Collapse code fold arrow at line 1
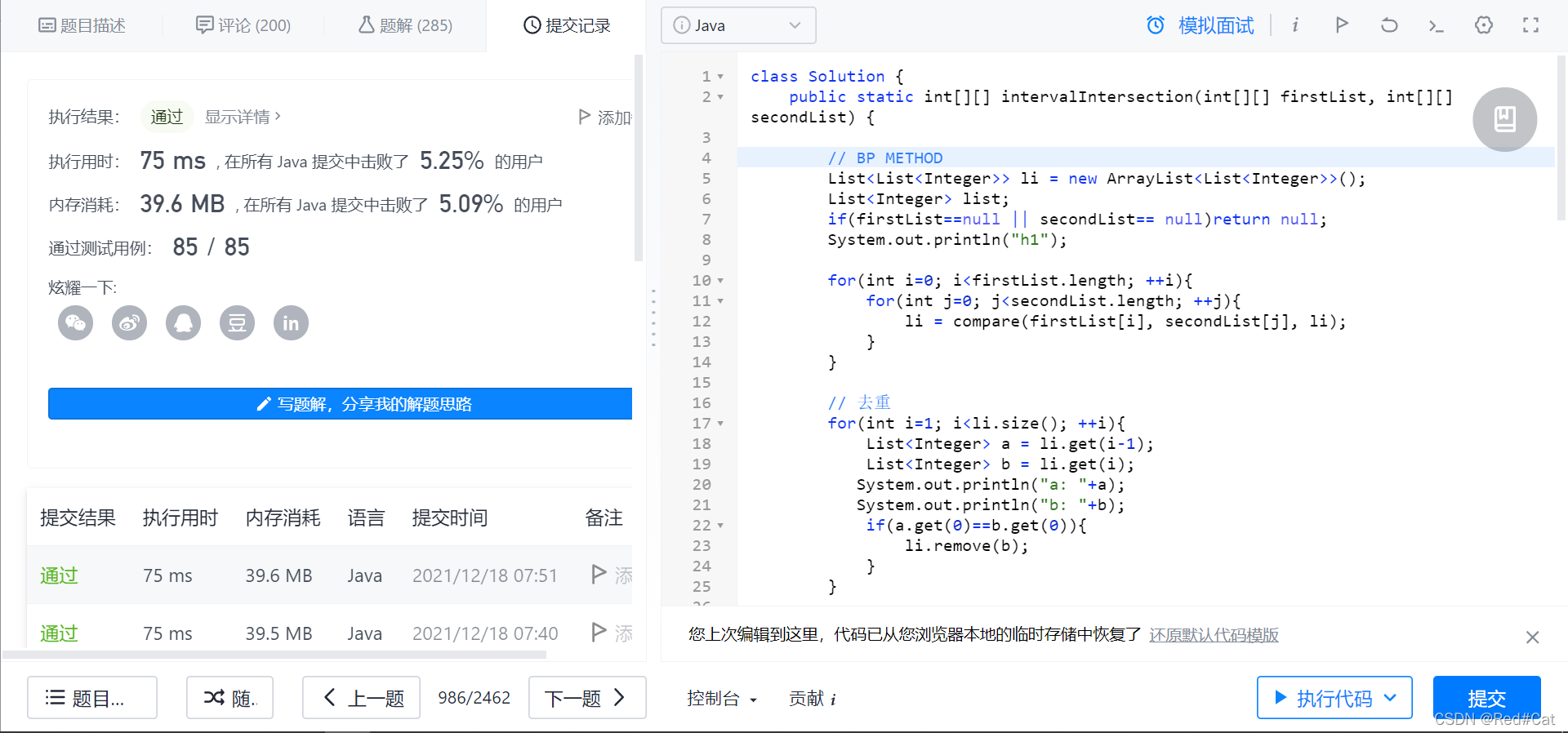The width and height of the screenshot is (1568, 733). [720, 77]
